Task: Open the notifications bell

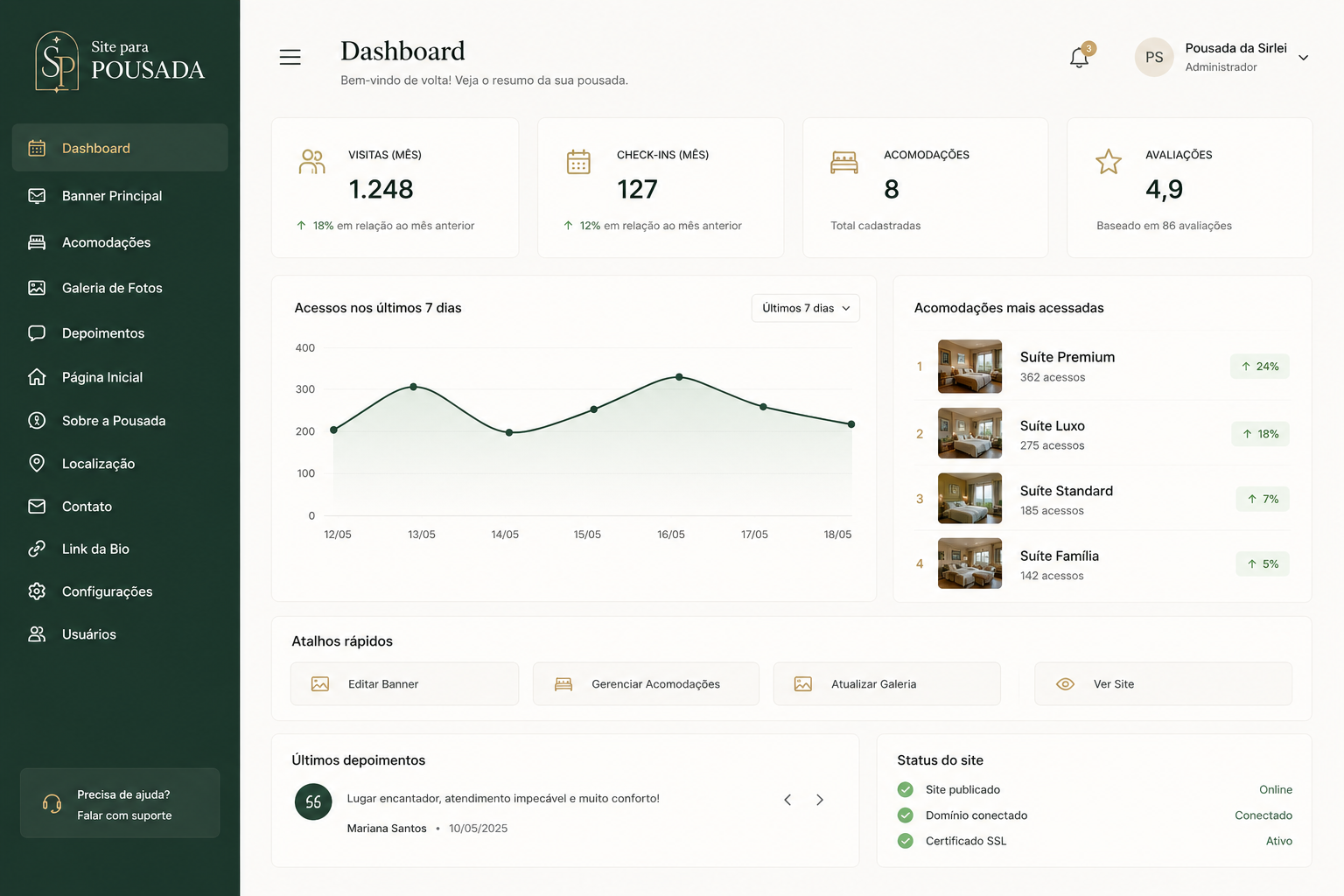Action: click(1080, 58)
